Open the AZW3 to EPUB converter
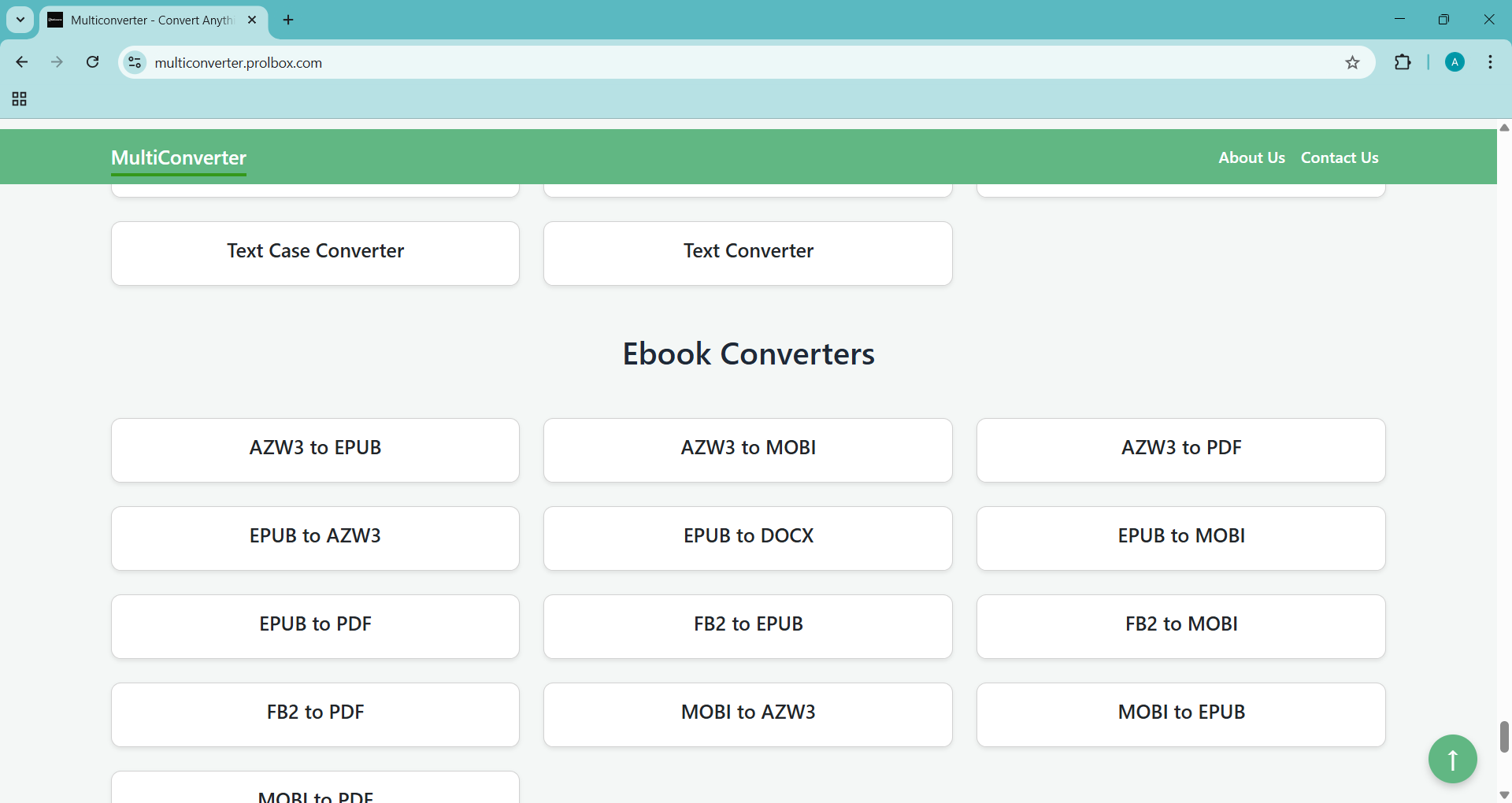 (315, 450)
